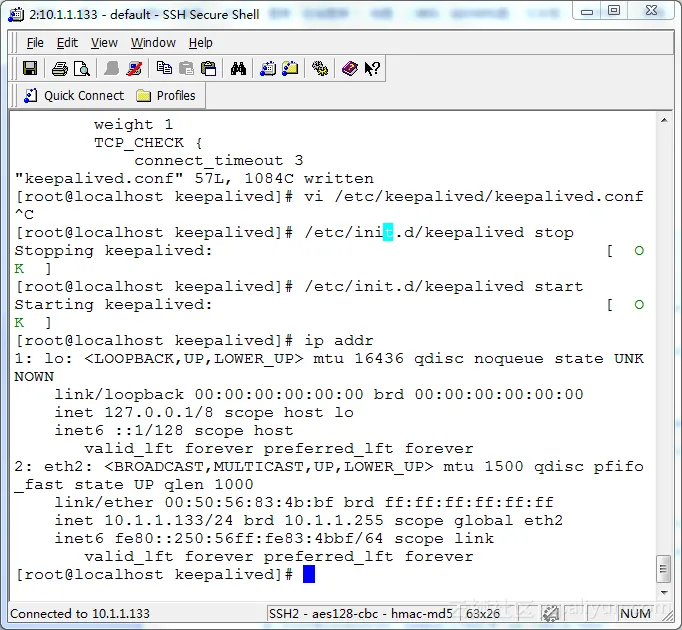Image resolution: width=682 pixels, height=630 pixels.
Task: Click the Help book icon
Action: [350, 68]
